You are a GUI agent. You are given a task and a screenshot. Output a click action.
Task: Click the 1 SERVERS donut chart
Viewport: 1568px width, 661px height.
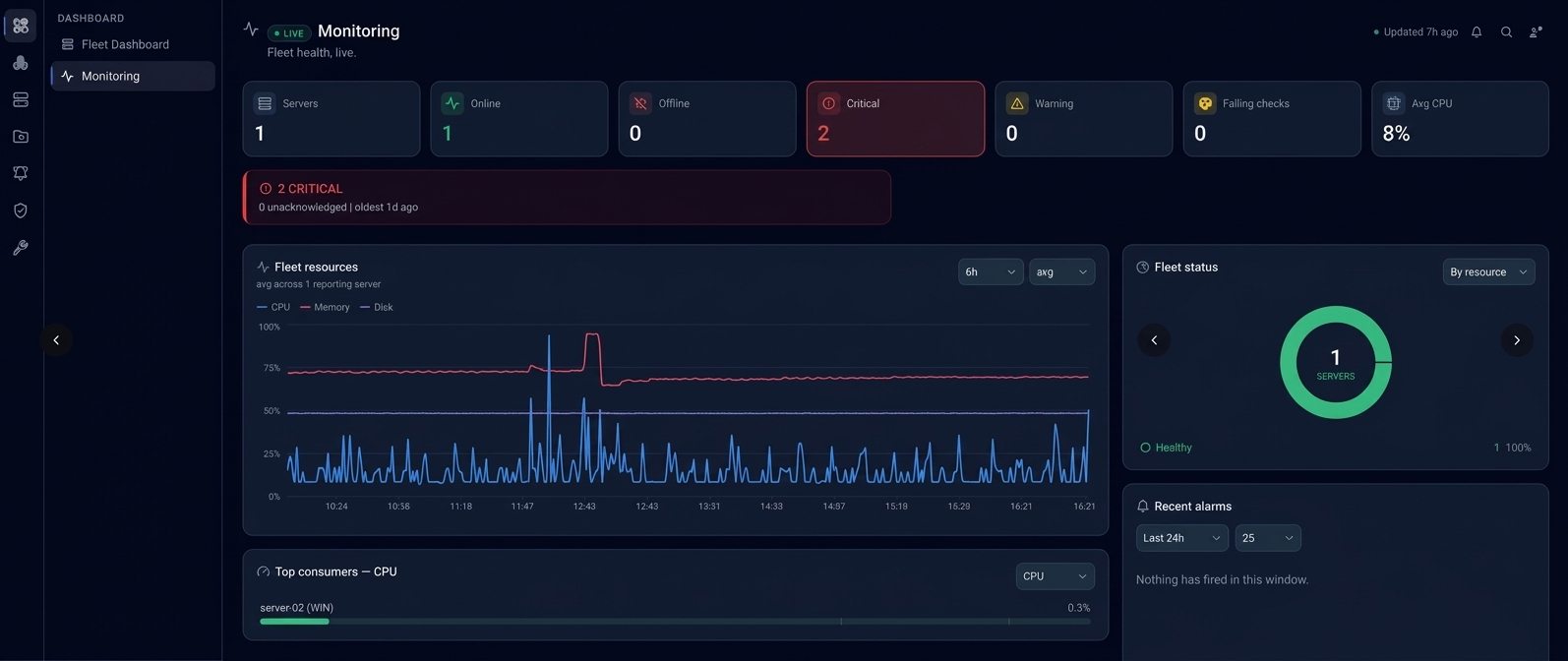pos(1336,362)
